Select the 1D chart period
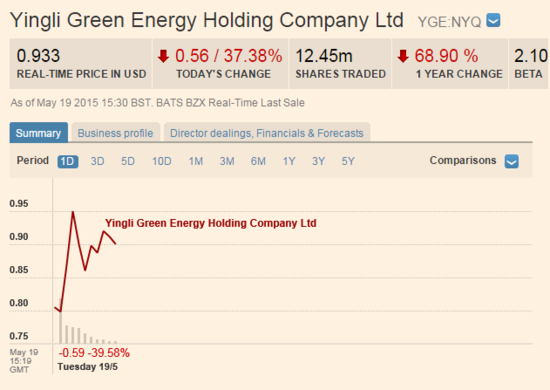The height and width of the screenshot is (390, 550). [68, 161]
